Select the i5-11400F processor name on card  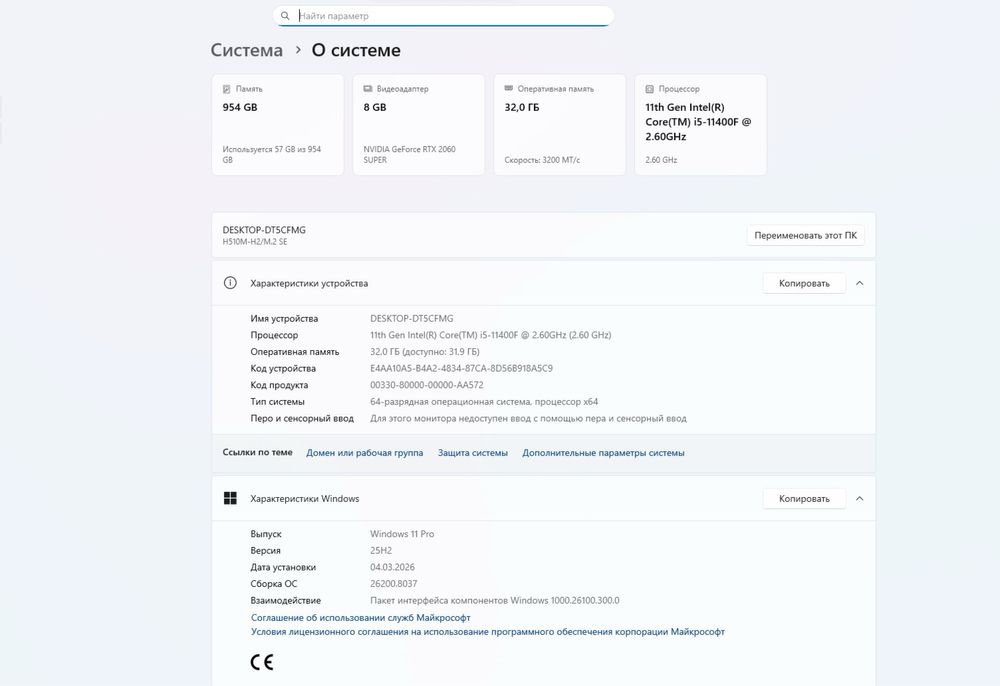[698, 122]
